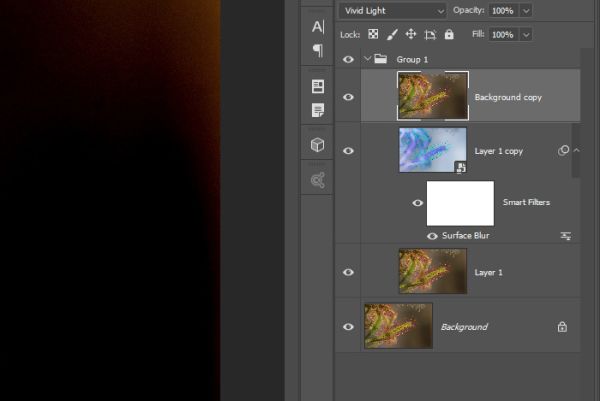Open the Notes panel icon
The image size is (600, 401).
(x=318, y=110)
